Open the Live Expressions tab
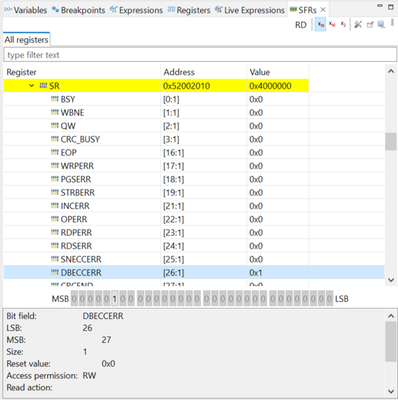398x400 pixels. [x=250, y=10]
